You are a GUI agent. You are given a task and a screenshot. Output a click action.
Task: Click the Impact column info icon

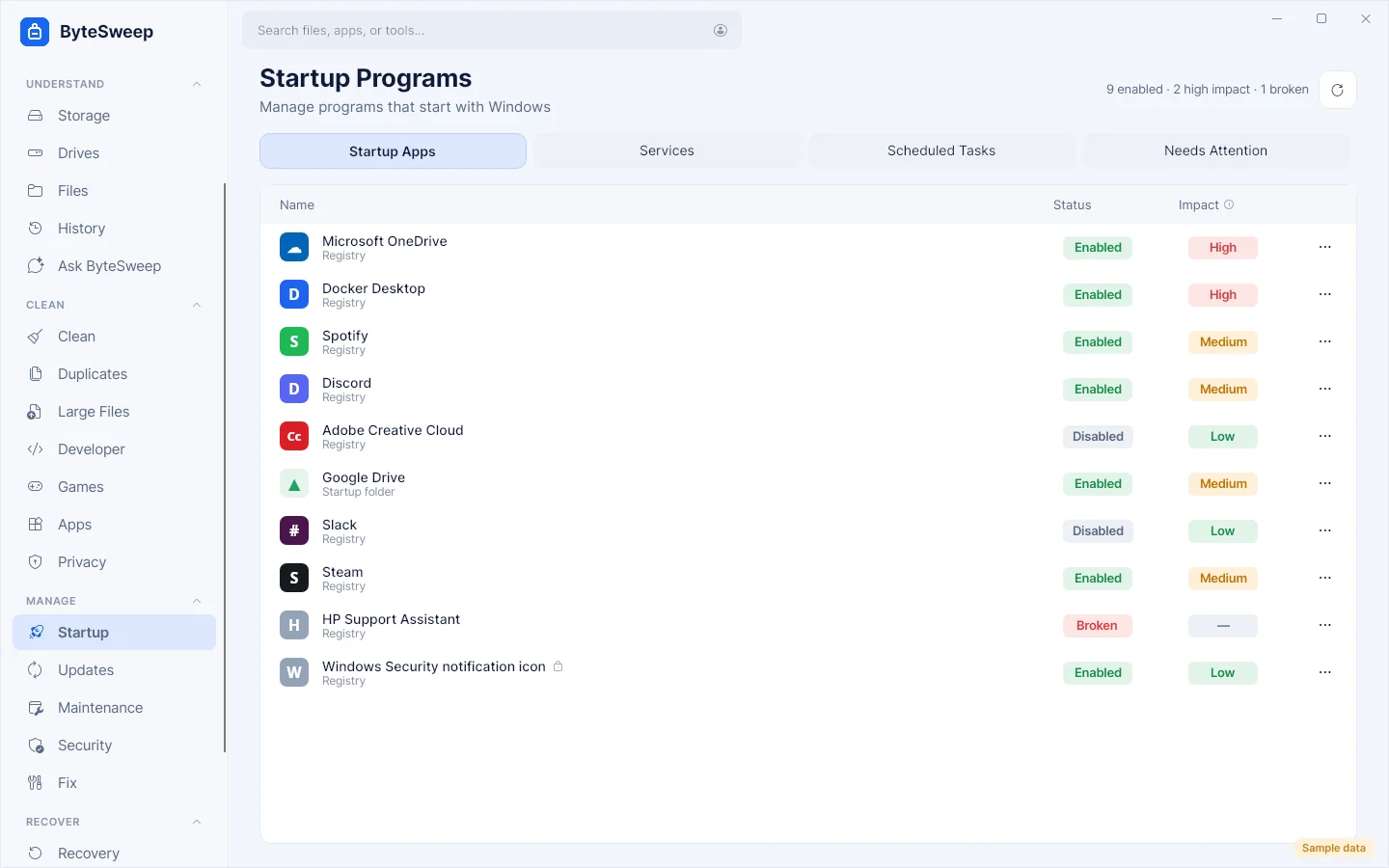pyautogui.click(x=1229, y=204)
